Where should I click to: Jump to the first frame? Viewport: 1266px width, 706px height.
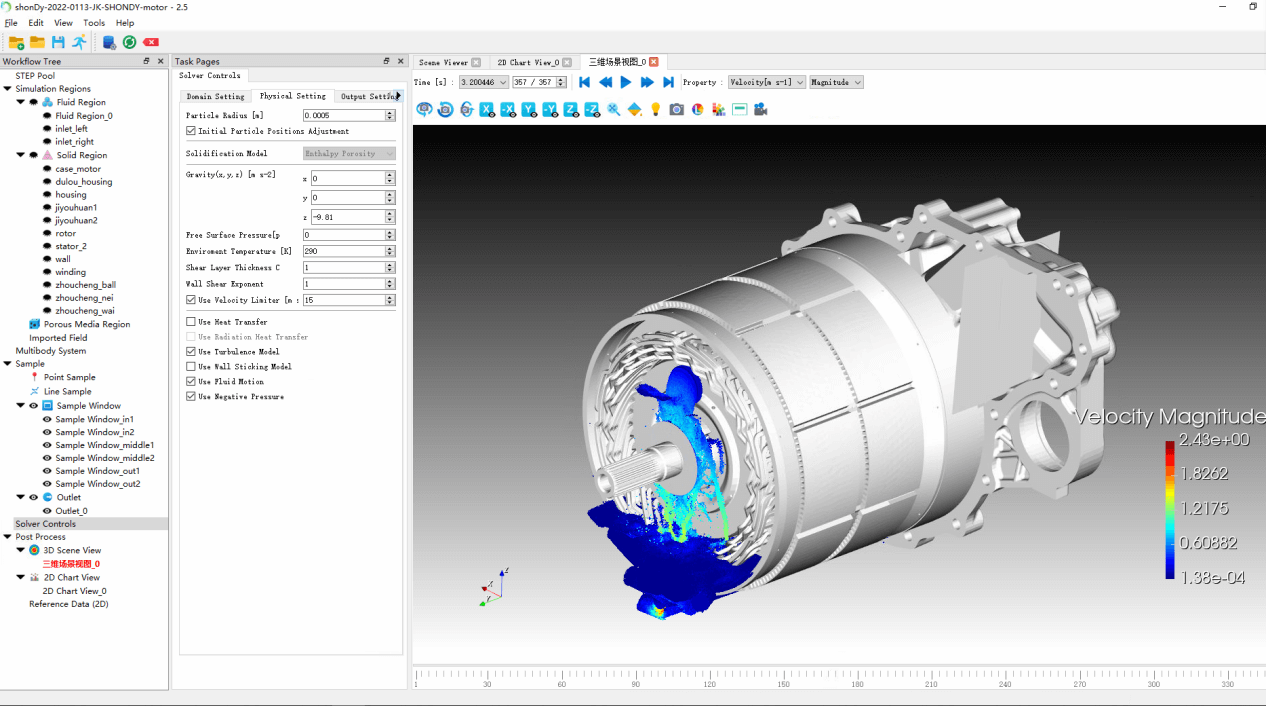pos(584,82)
